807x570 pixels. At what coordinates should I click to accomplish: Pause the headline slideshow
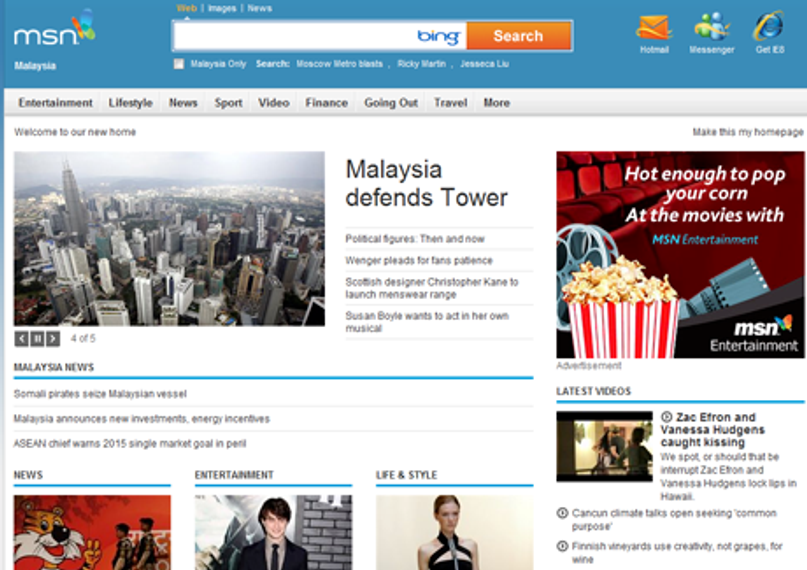pos(37,339)
